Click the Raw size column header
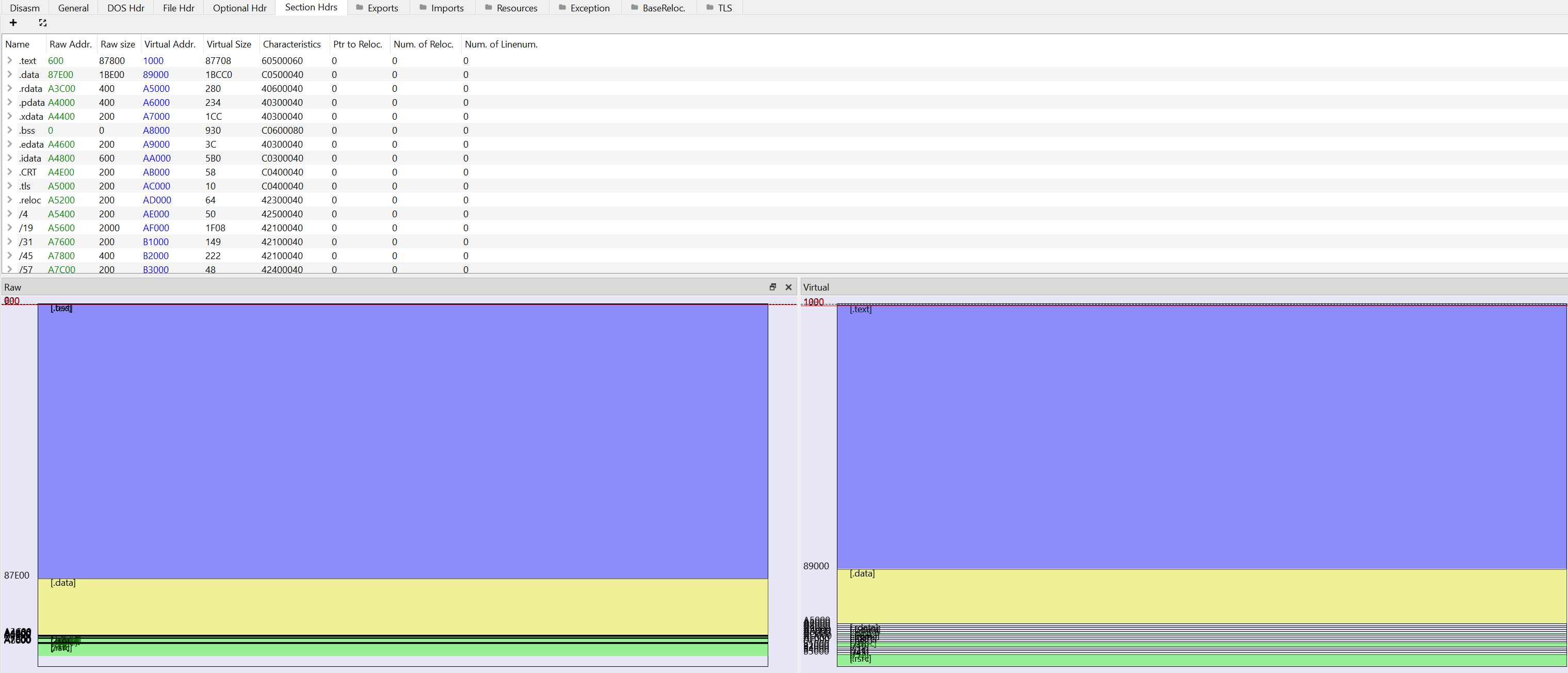The width and height of the screenshot is (1568, 673). click(119, 44)
